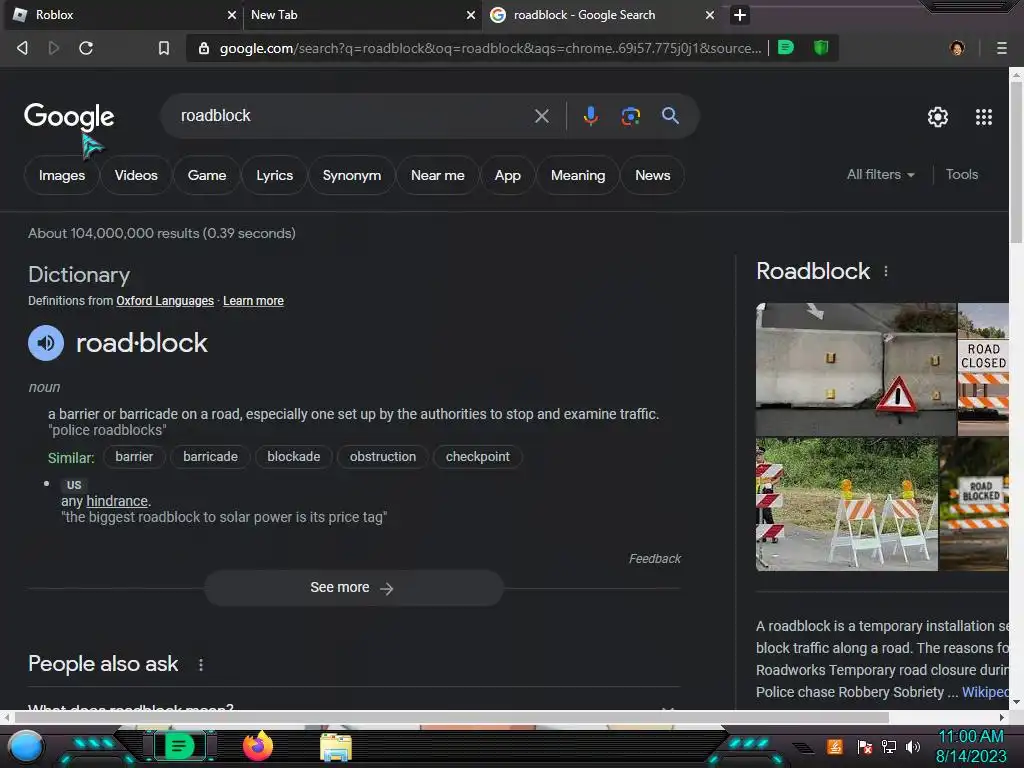
Task: Click the similar word checkpoint
Action: coord(477,456)
